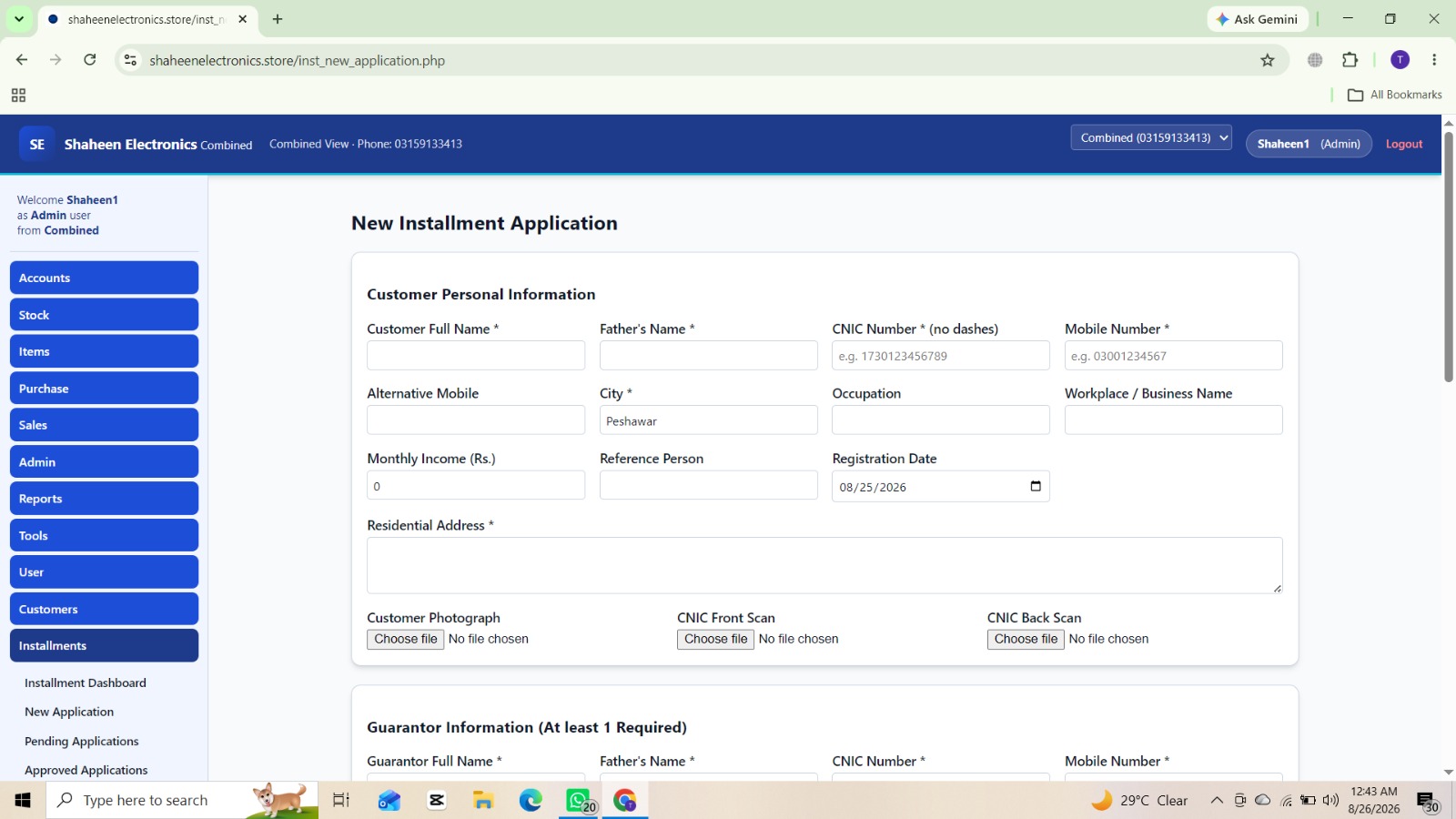Focus the Reference Person field
This screenshot has width=1456, height=819.
tap(709, 485)
